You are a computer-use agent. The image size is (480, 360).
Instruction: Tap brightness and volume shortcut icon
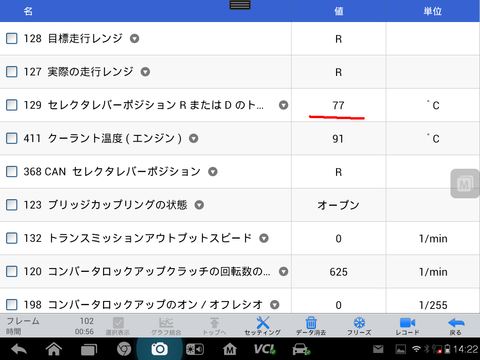point(194,349)
